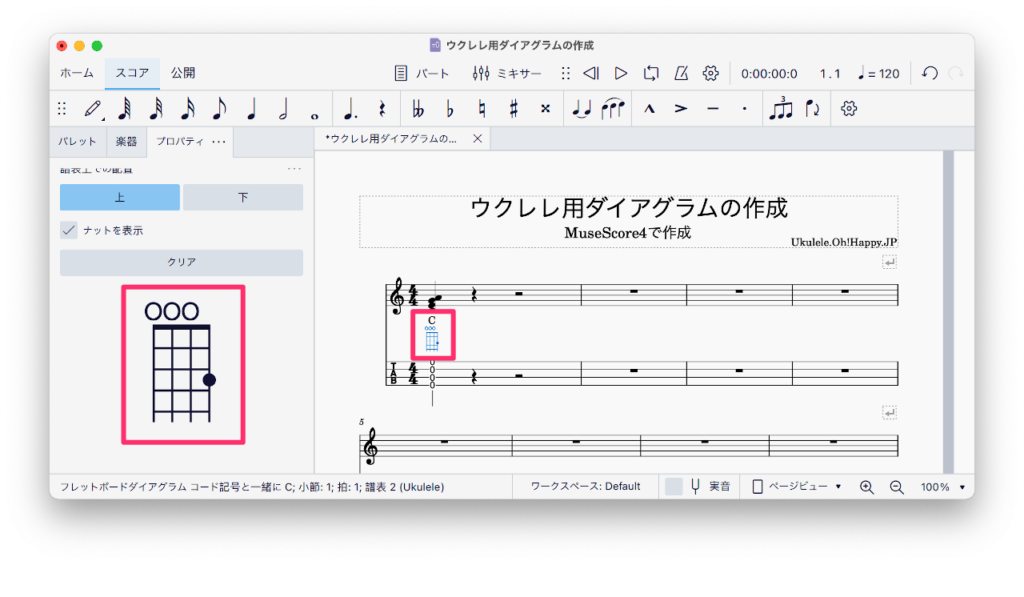Insert a tuplet from the toolbar

pyautogui.click(x=780, y=108)
